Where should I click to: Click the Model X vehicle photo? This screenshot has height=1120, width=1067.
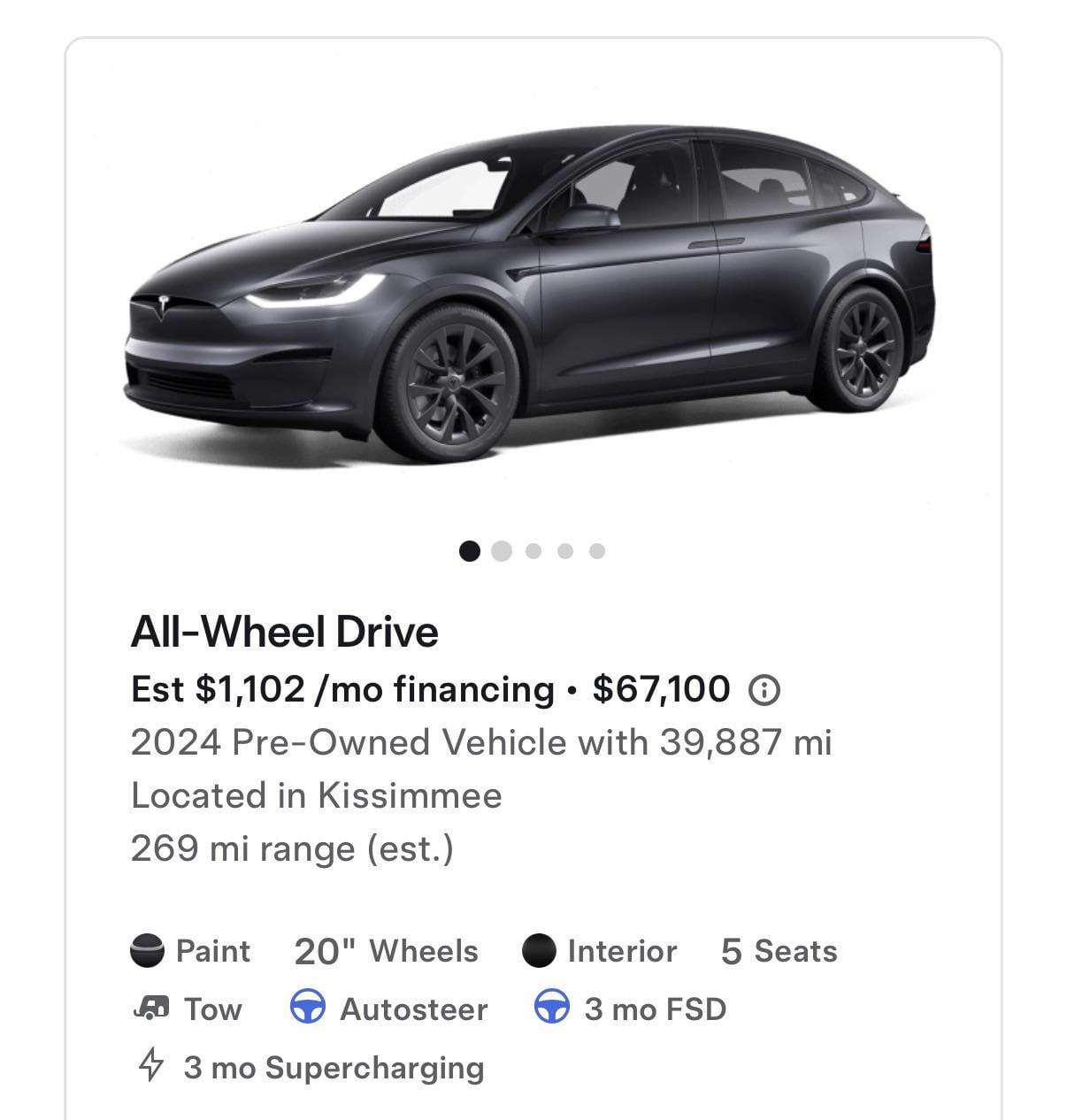[x=529, y=292]
